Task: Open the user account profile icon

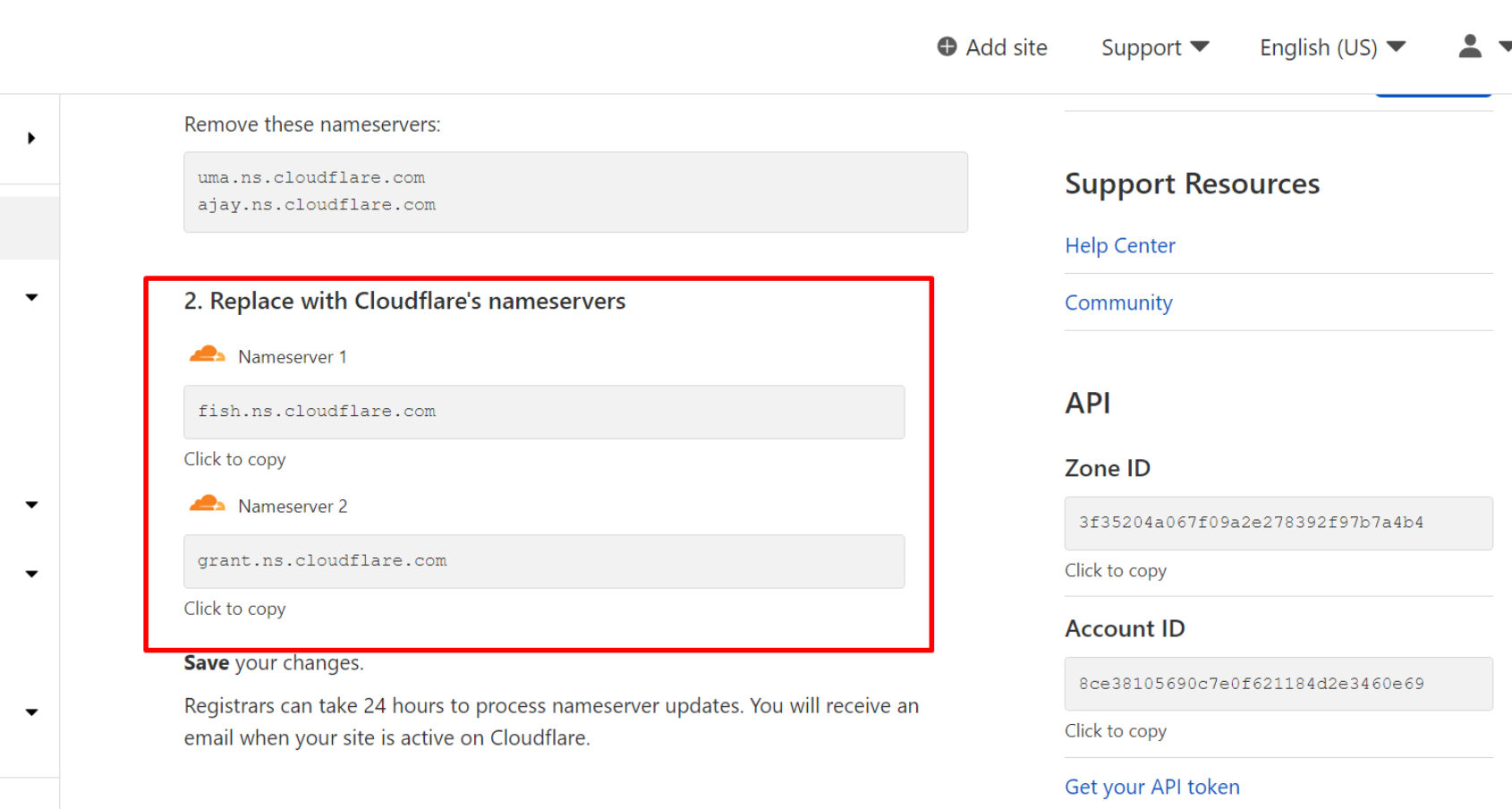Action: (x=1470, y=47)
